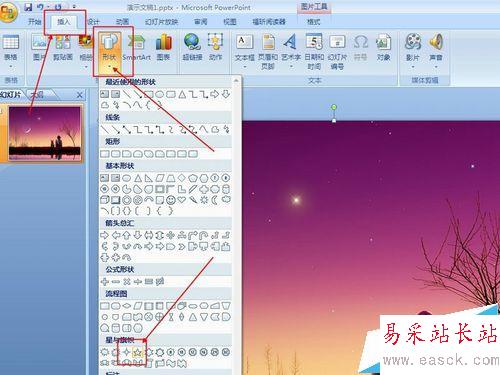Switch to the 幻灯片 pane tab
This screenshot has height=375, width=500.
pyautogui.click(x=10, y=95)
